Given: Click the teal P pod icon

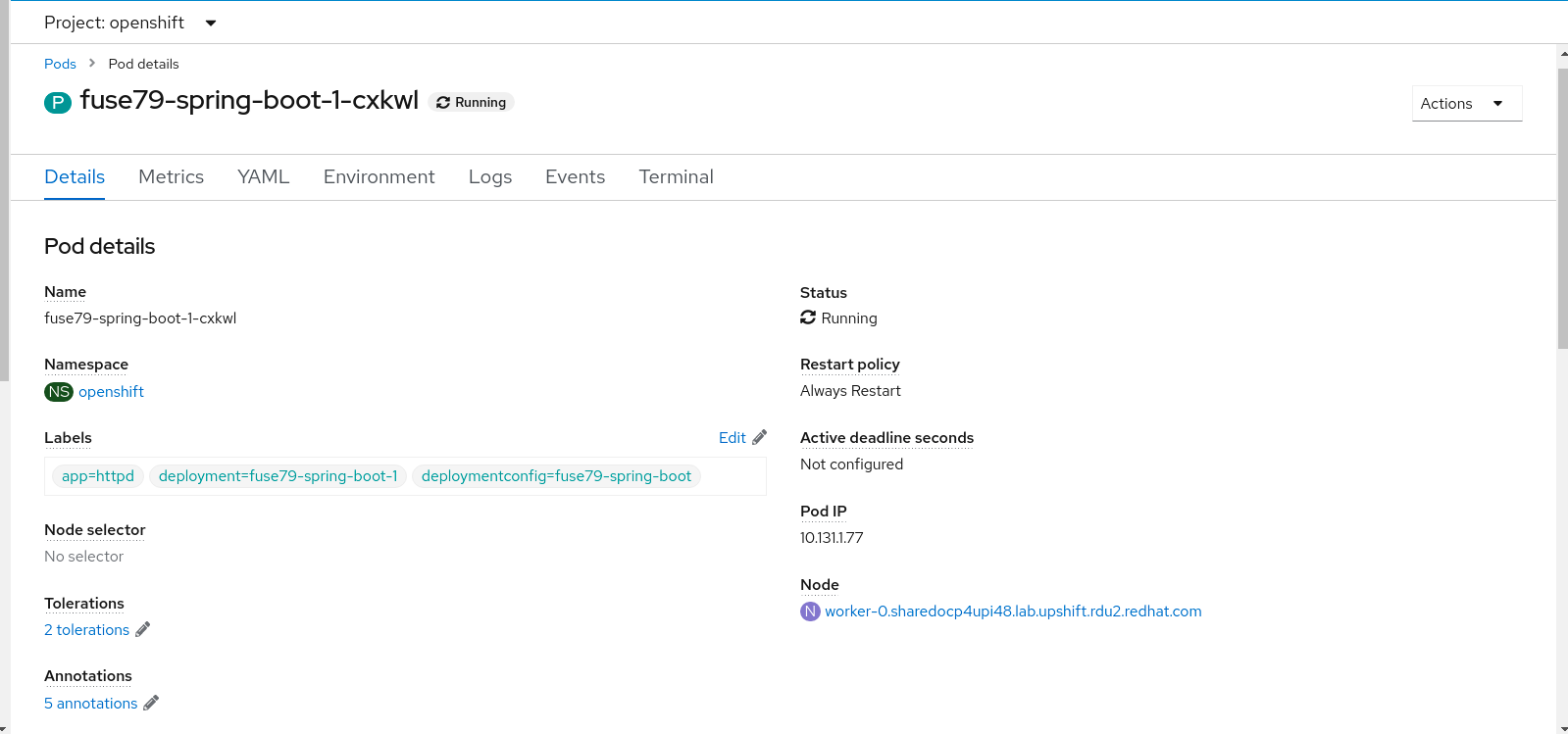Looking at the screenshot, I should click(58, 102).
